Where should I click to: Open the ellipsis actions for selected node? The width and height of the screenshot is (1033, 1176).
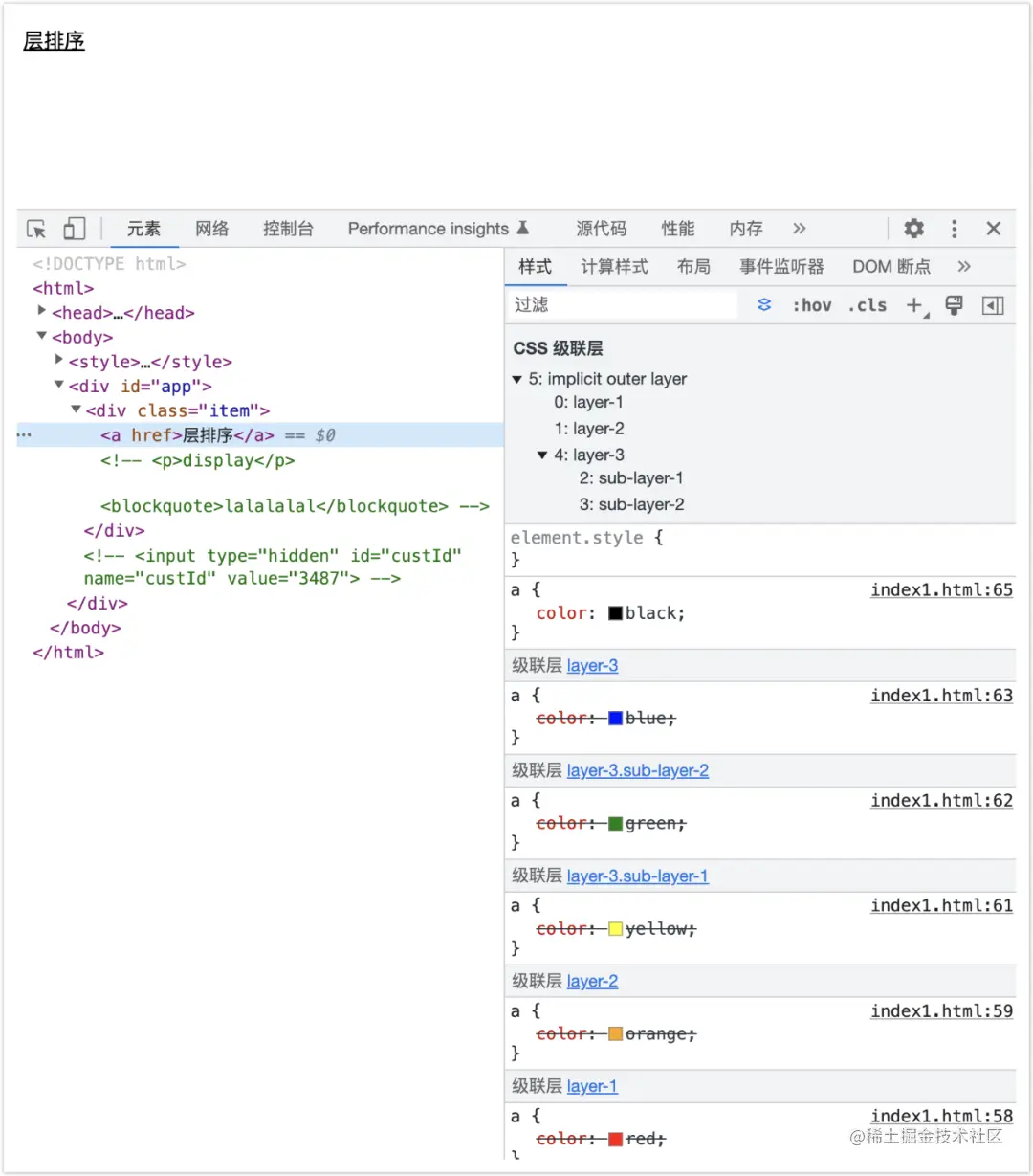[24, 435]
